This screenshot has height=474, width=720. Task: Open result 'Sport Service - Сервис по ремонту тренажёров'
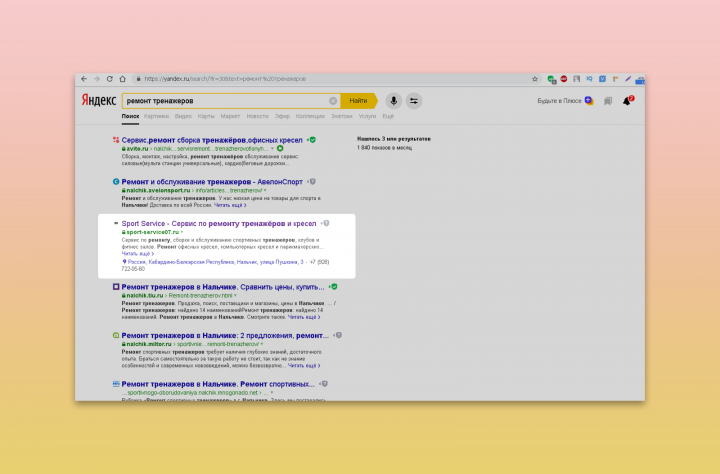219,224
